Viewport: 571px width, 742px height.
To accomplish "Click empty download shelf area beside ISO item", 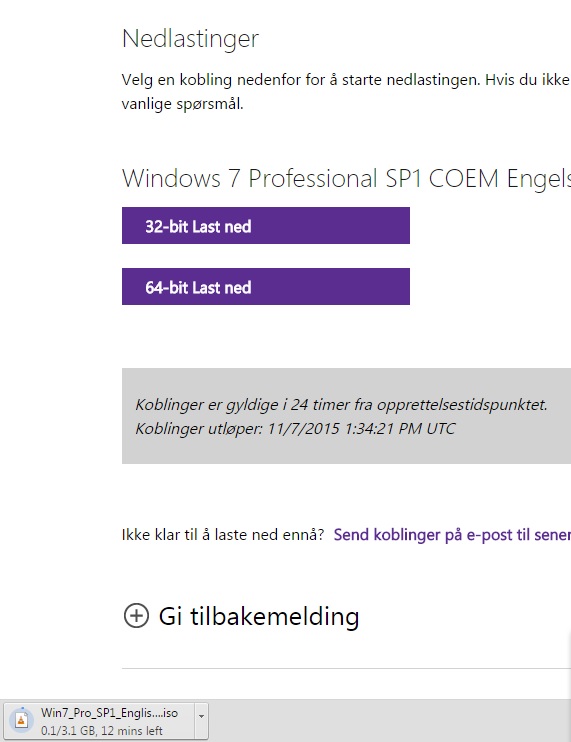I will 388,721.
